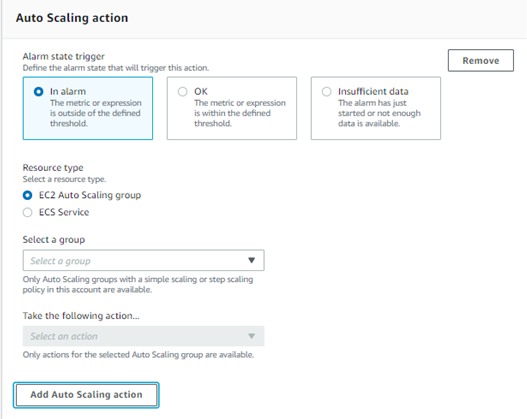Click the "Resource type" section heading
The height and width of the screenshot is (419, 527).
click(53, 167)
